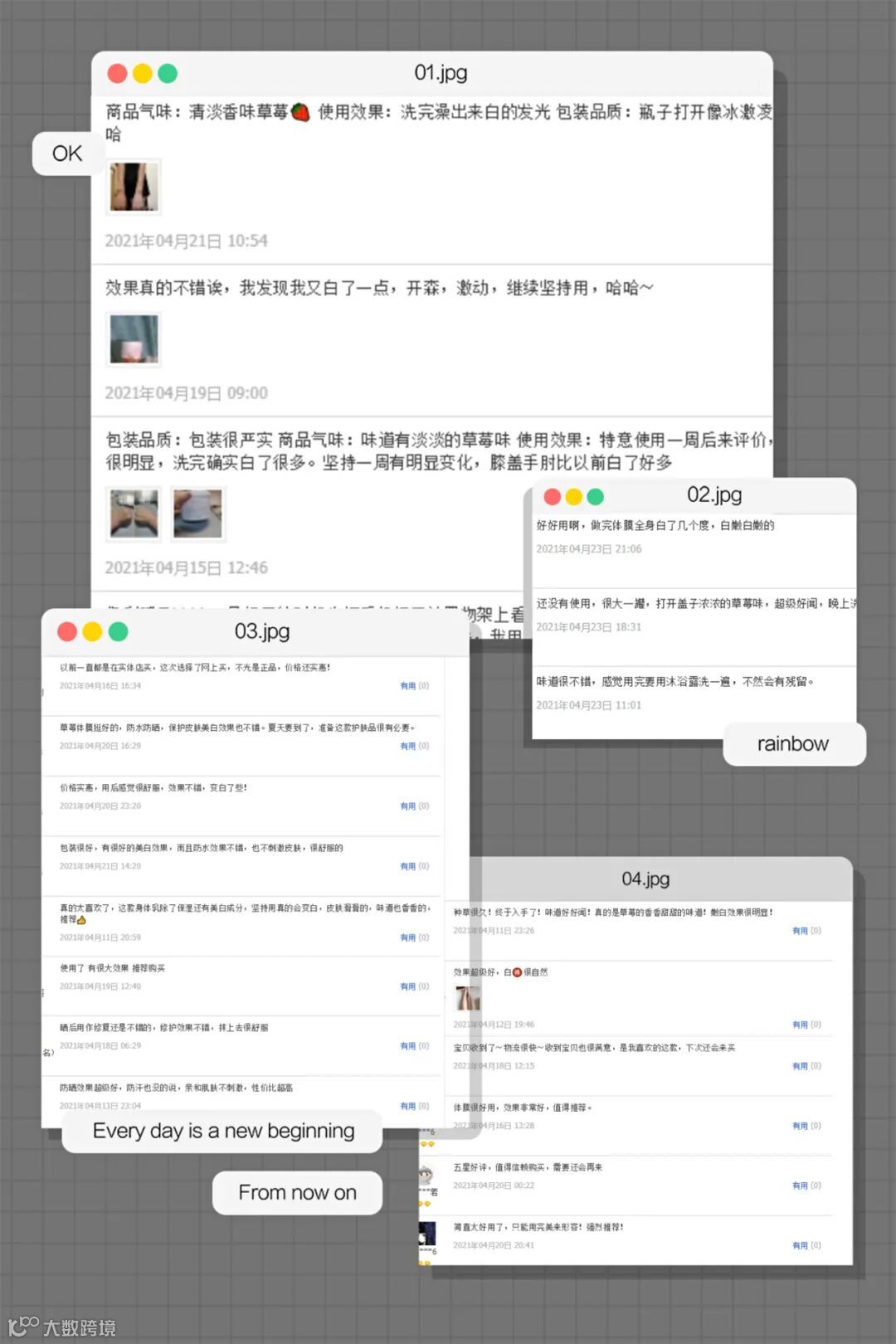Click the review text starting 体膜很好用 in 04.jpg
Viewport: 896px width, 1344px height.
523,1108
